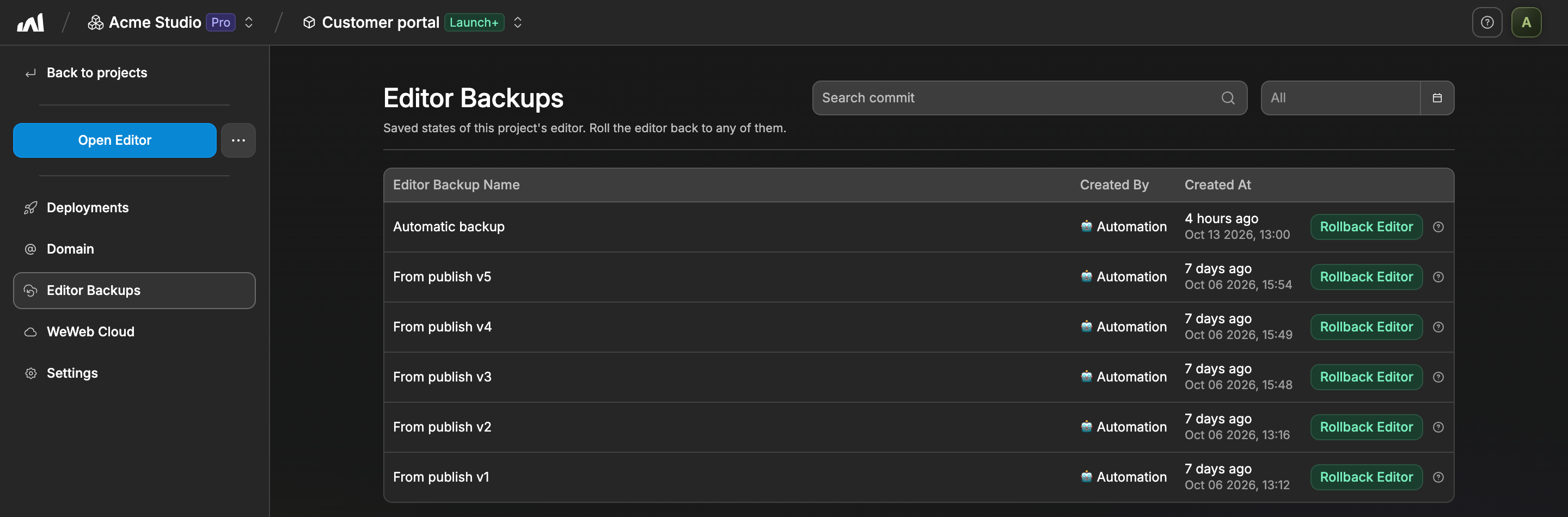1568x517 pixels.
Task: Click the Acme Studio workspace icon
Action: pos(96,22)
